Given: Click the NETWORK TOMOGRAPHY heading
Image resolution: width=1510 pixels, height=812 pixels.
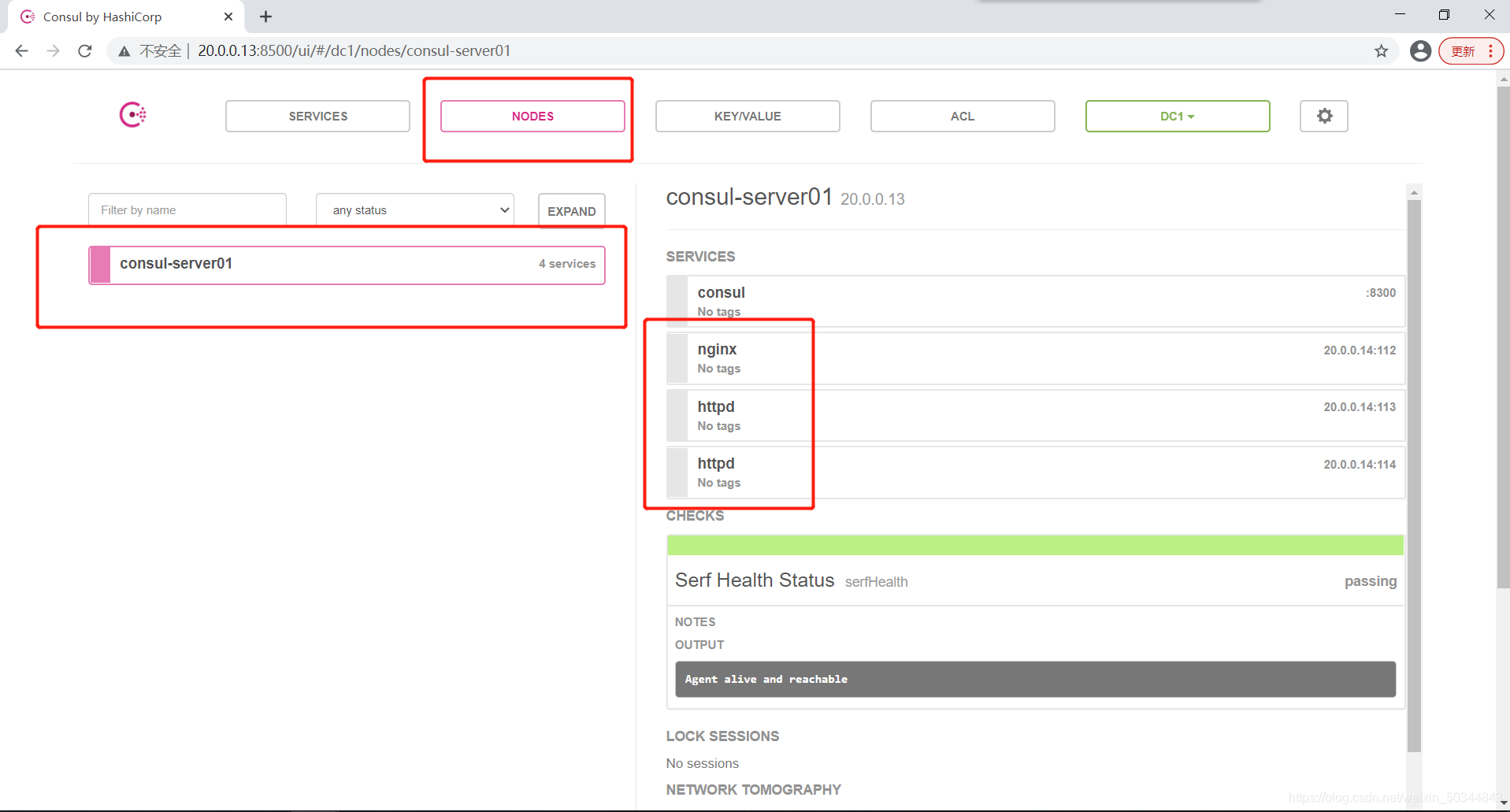Looking at the screenshot, I should 754,790.
